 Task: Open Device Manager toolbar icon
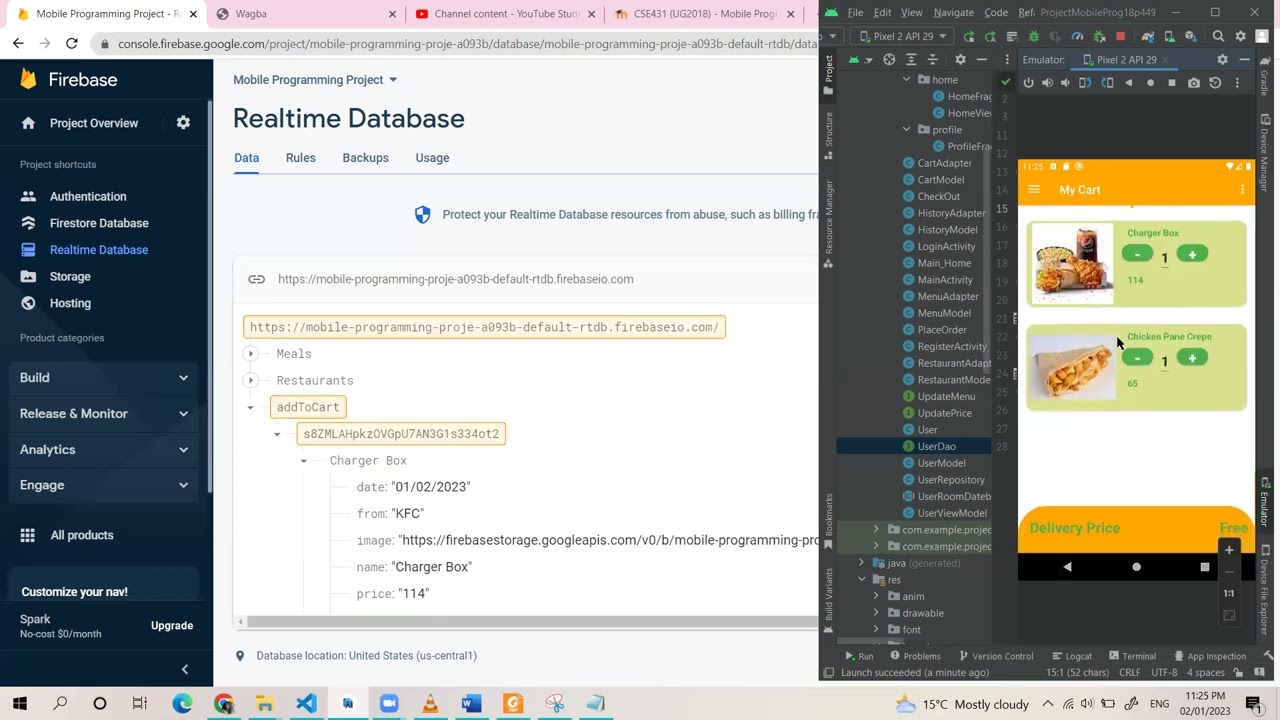(x=1170, y=36)
